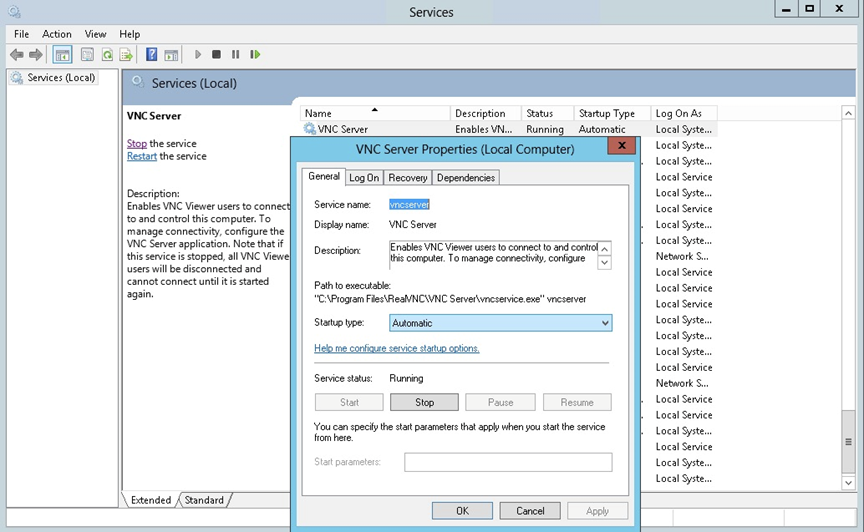Click the Refresh toolbar icon
The image size is (864, 532).
click(107, 55)
